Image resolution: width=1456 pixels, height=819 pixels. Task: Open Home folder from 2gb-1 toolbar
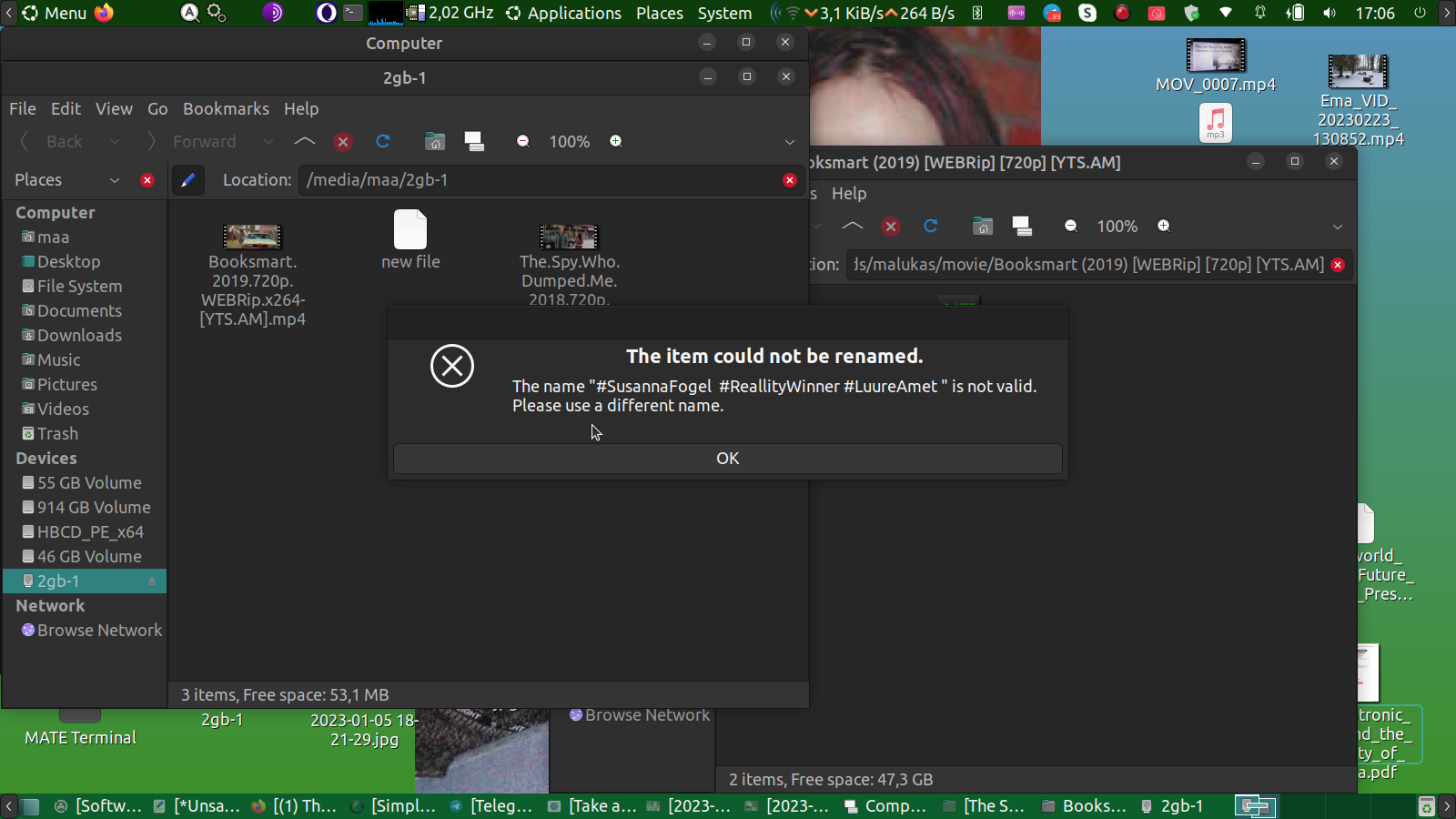435,142
